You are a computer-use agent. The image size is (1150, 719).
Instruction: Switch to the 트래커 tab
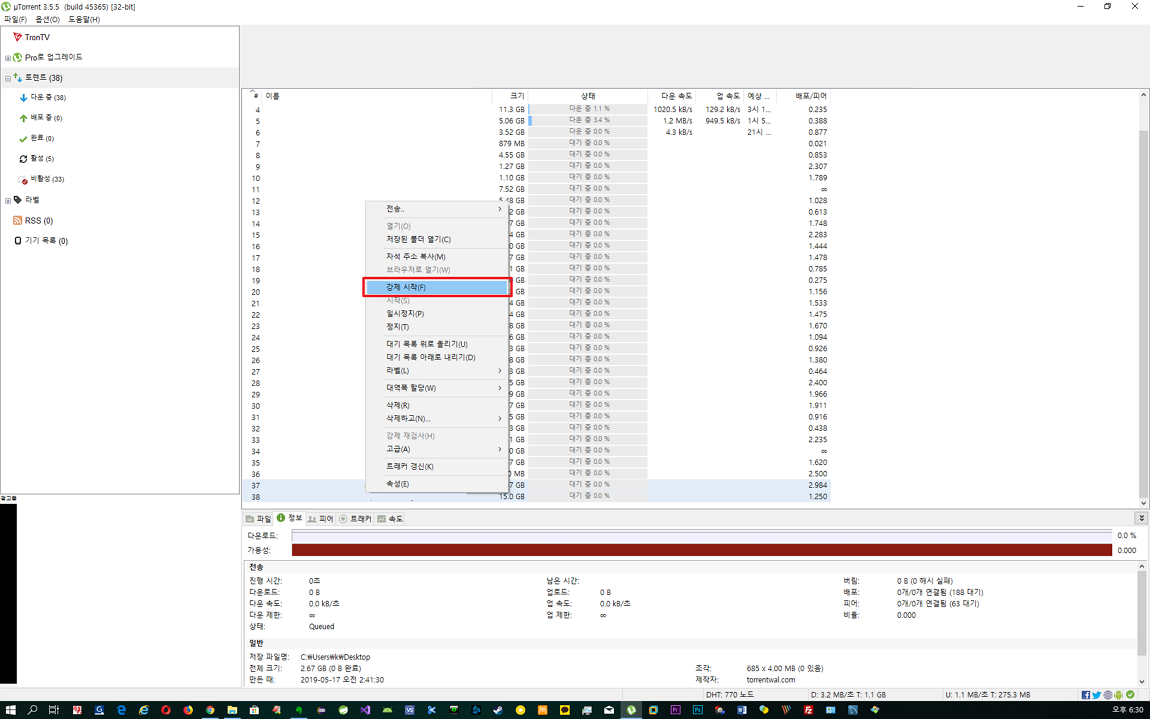tap(355, 519)
